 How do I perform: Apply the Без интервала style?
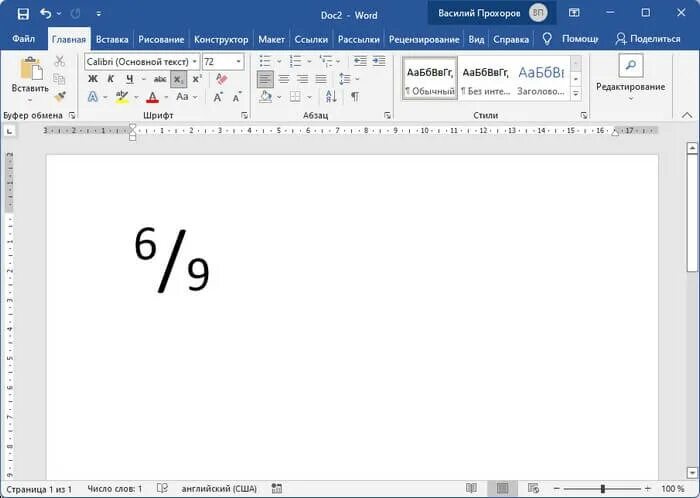pos(485,79)
